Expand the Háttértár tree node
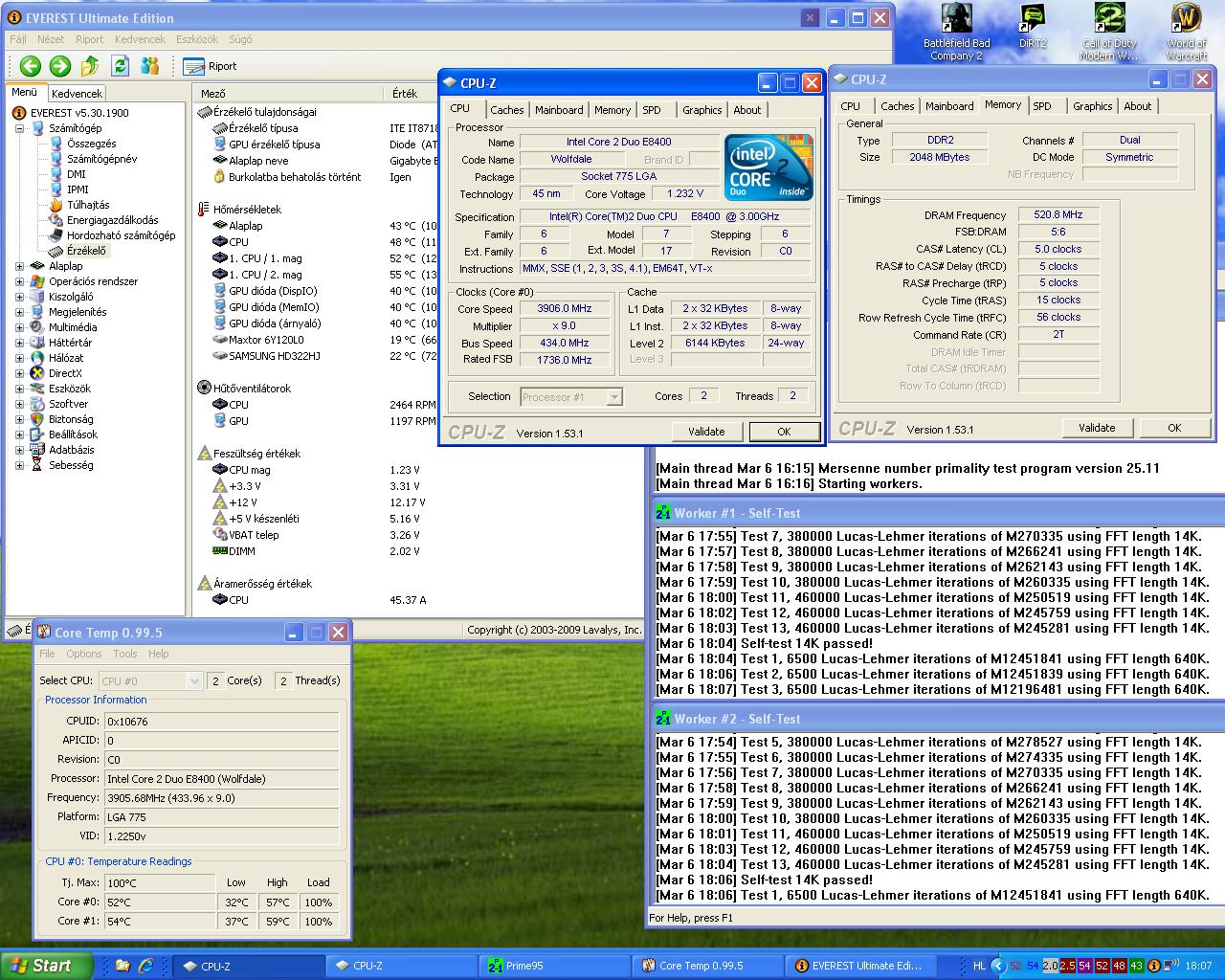 point(20,343)
